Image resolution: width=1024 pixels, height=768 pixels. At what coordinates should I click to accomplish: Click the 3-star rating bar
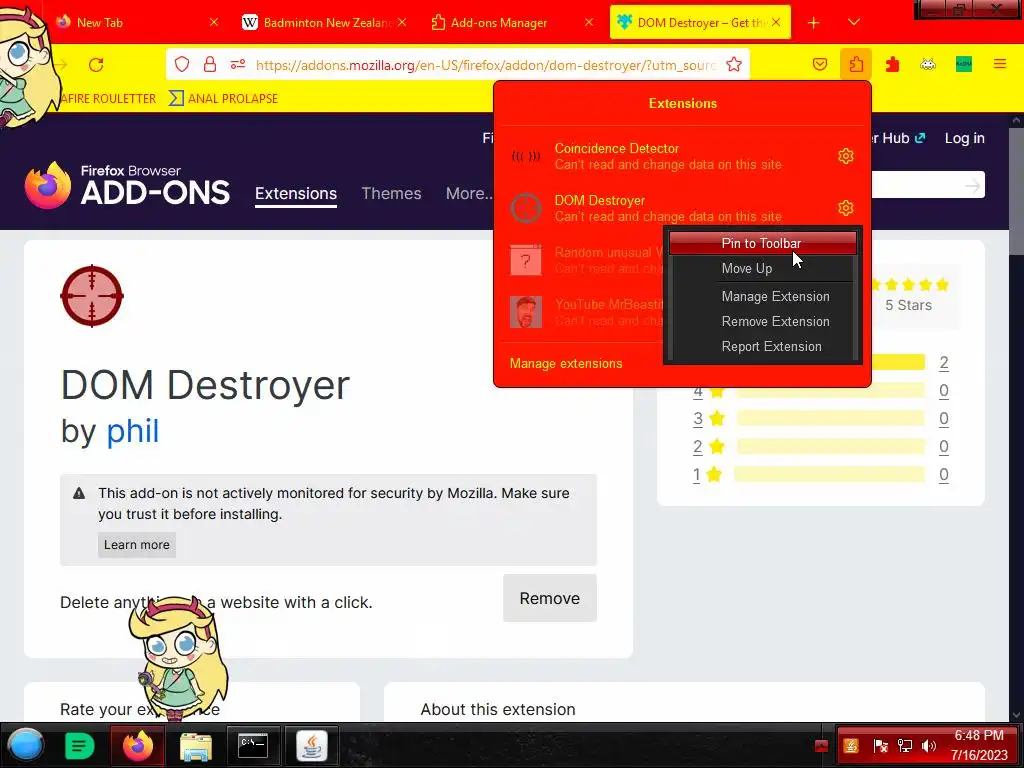click(x=831, y=418)
